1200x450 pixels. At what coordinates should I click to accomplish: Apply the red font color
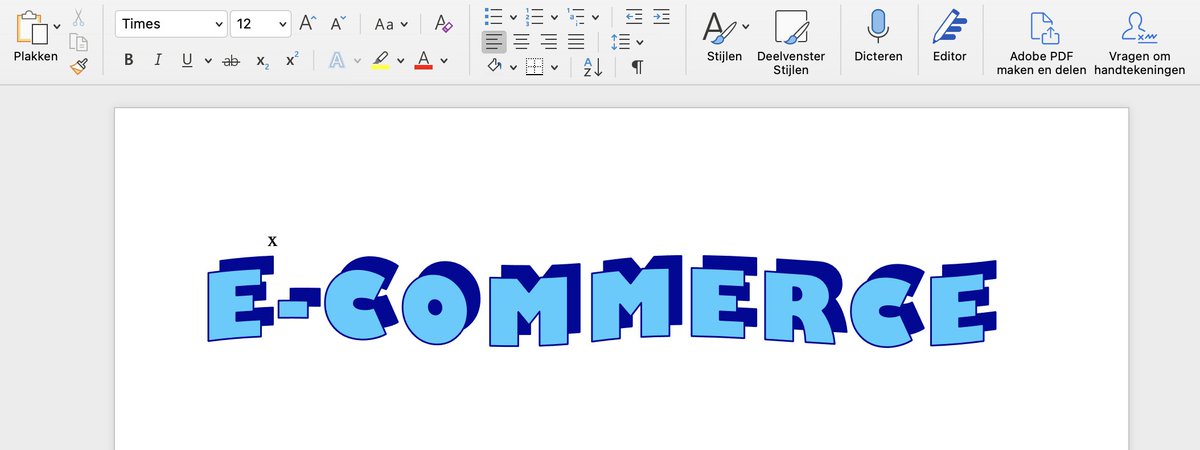(x=423, y=61)
